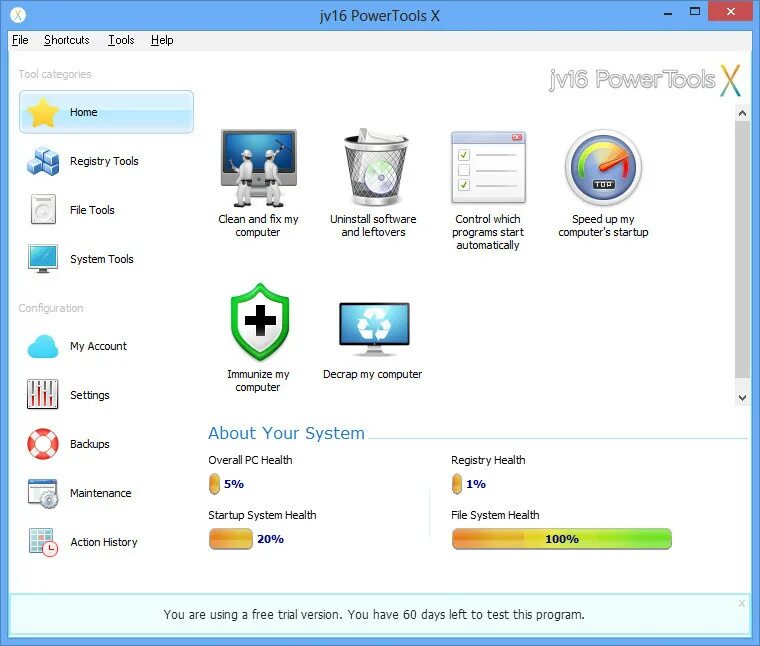Click the scroll up arrow of tools panel
760x646 pixels.
(x=742, y=113)
